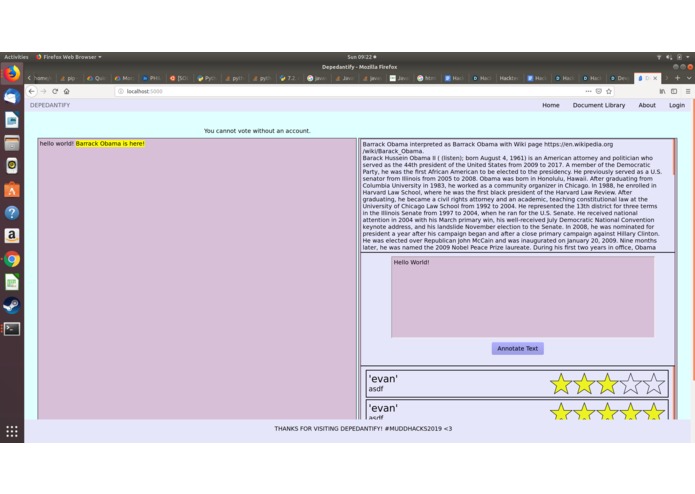Click the DEPEDANTIFY brand link
695x494 pixels.
[x=50, y=105]
